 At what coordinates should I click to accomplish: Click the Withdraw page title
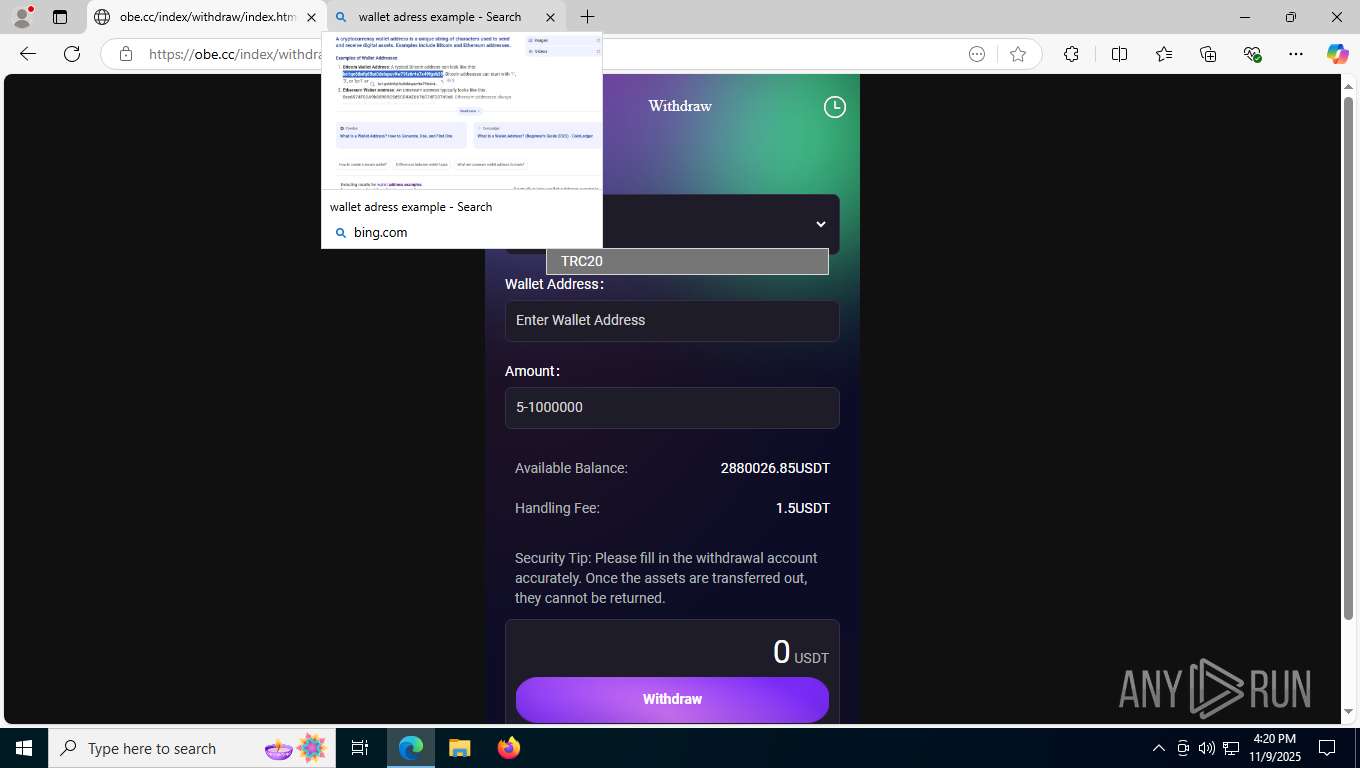click(680, 106)
